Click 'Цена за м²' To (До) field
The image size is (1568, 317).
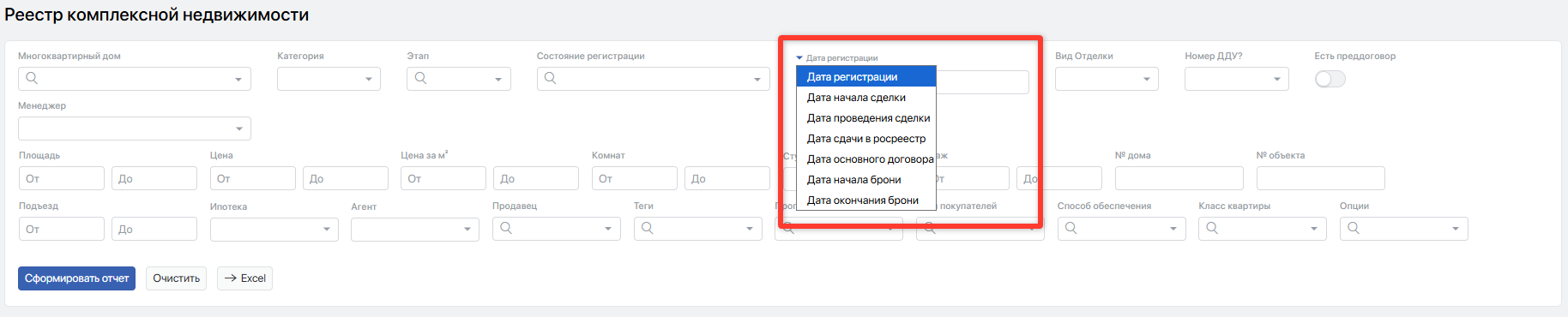(536, 178)
